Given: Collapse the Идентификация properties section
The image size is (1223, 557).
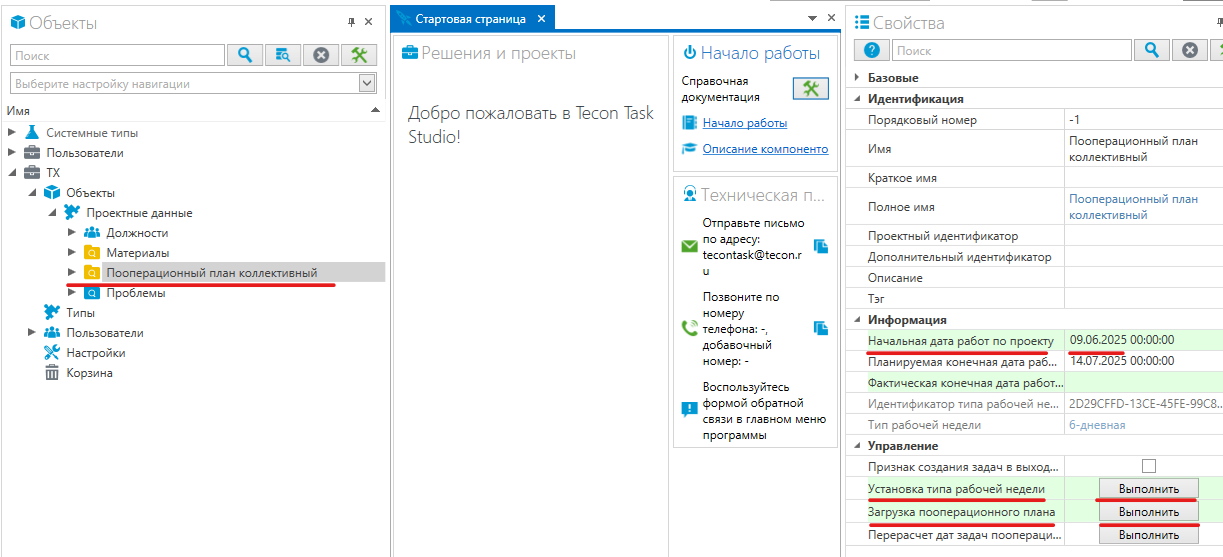Looking at the screenshot, I should coord(857,99).
